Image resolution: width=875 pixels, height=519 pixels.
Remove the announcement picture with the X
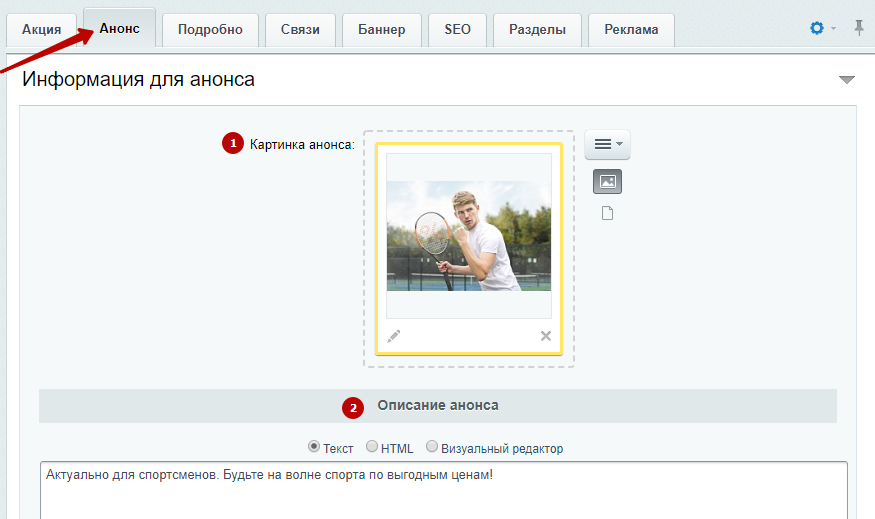pos(546,336)
